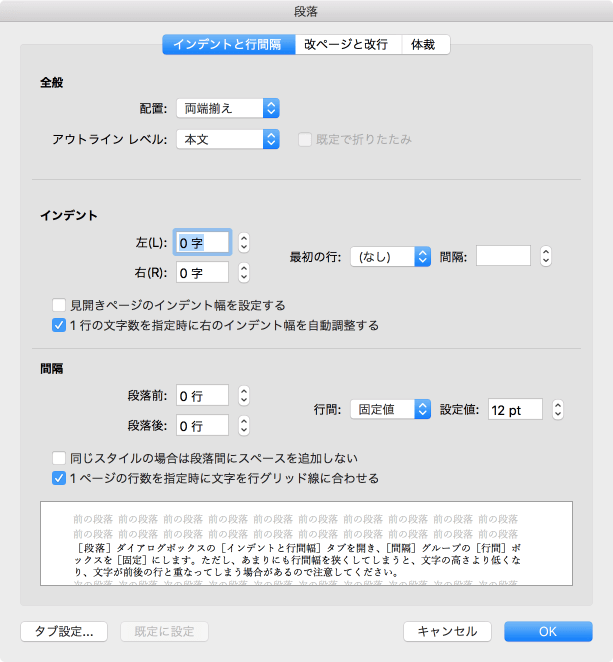Click the stepper for the 間隔 indent field
This screenshot has height=662, width=613.
pyautogui.click(x=545, y=256)
